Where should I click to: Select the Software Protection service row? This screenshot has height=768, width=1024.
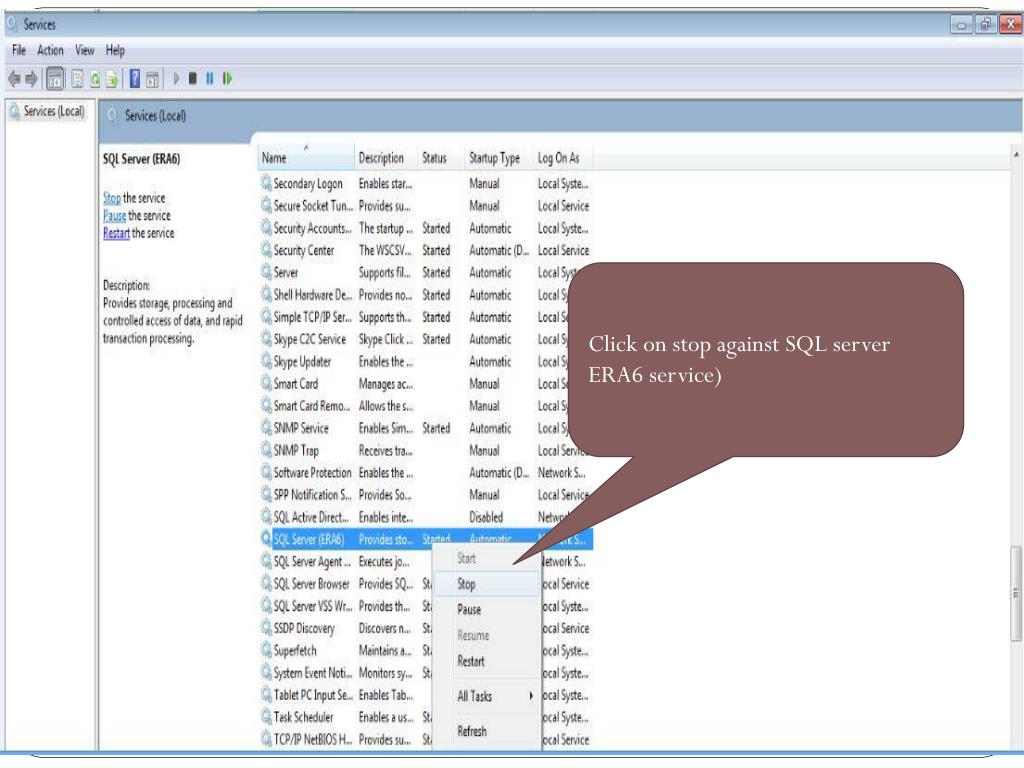tap(425, 472)
